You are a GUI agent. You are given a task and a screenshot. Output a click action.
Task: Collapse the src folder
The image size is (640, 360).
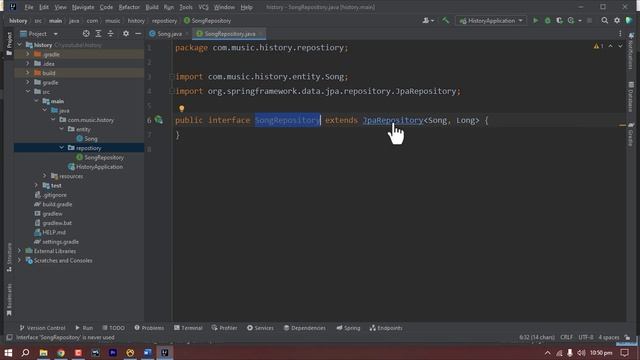28,91
